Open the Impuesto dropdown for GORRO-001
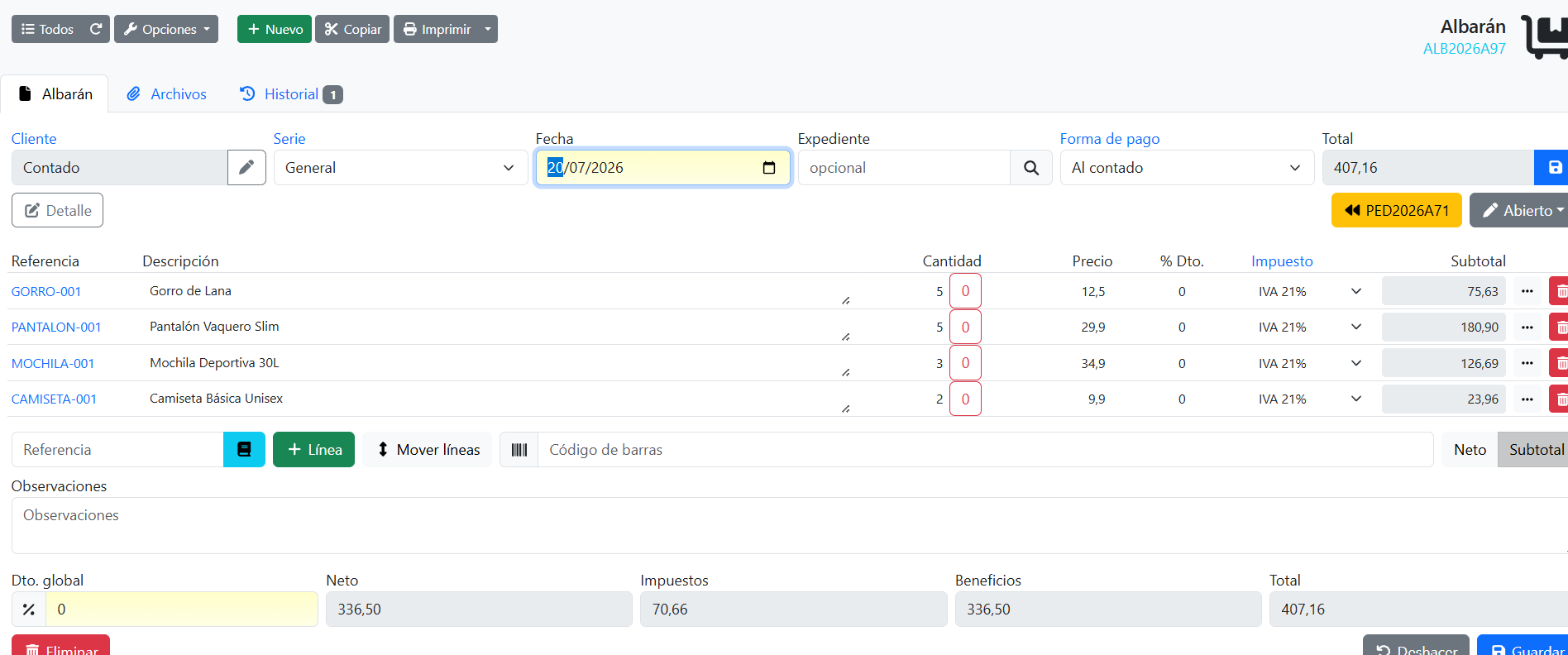The width and height of the screenshot is (1568, 655). (x=1310, y=291)
